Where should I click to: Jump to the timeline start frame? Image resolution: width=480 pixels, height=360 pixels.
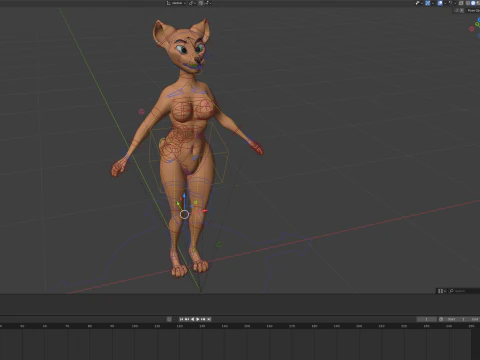[x=181, y=319]
